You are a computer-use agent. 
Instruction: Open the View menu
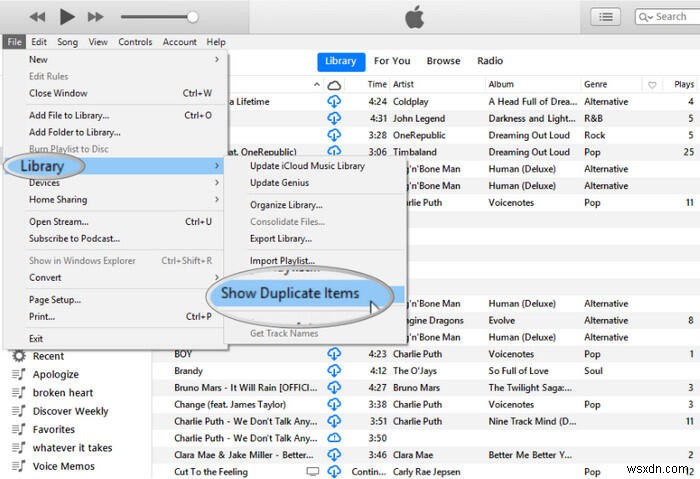(x=98, y=42)
